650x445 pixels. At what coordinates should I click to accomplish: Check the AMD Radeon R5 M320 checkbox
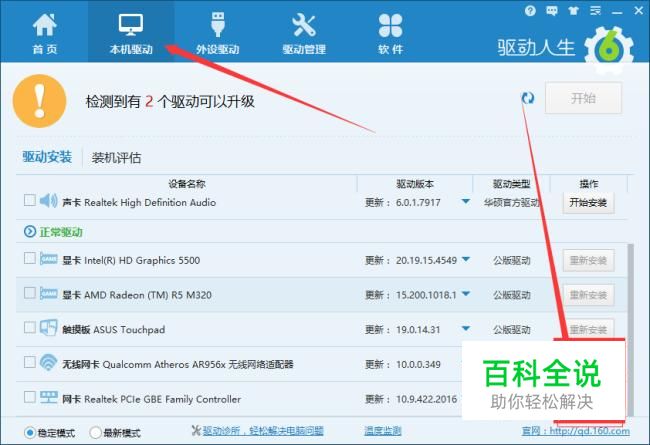(29, 293)
